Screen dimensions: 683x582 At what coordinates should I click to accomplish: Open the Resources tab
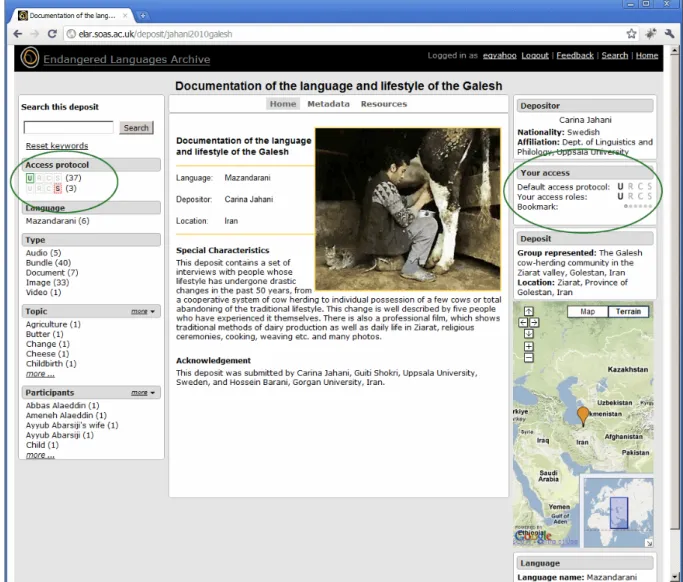[384, 104]
